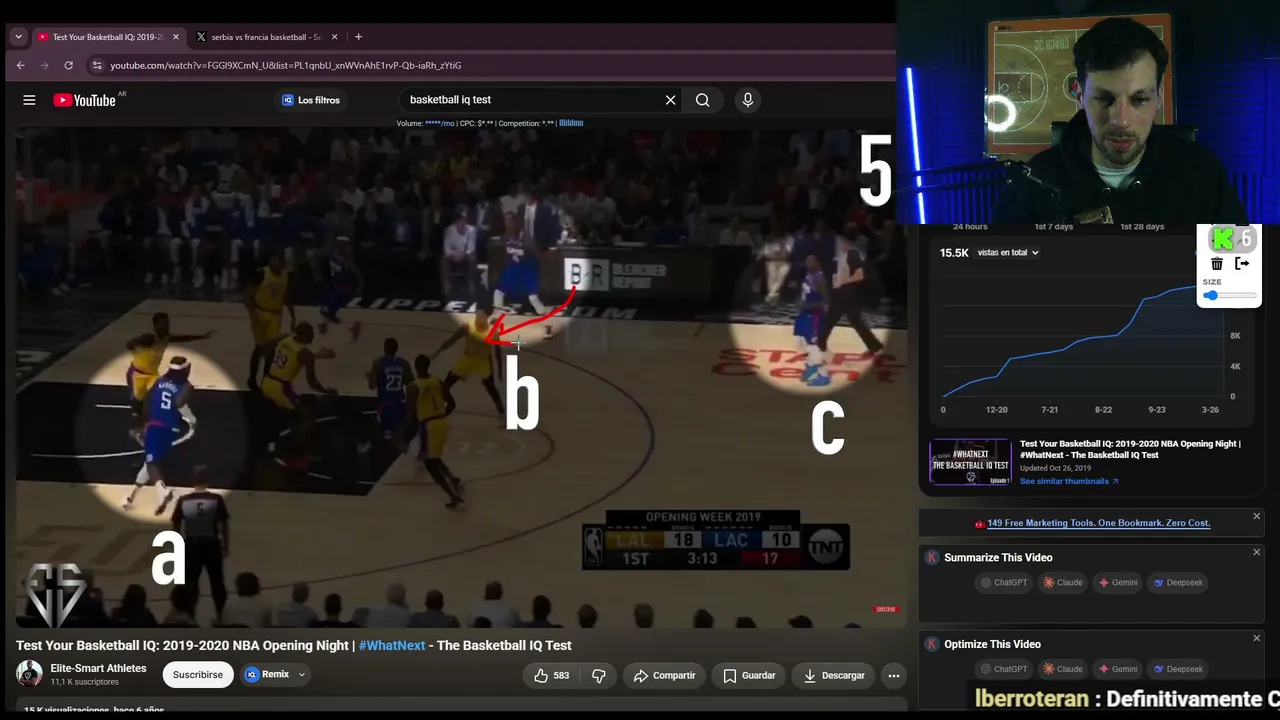Viewport: 1280px width, 720px height.
Task: Go back with the browser back arrow
Action: click(x=20, y=65)
